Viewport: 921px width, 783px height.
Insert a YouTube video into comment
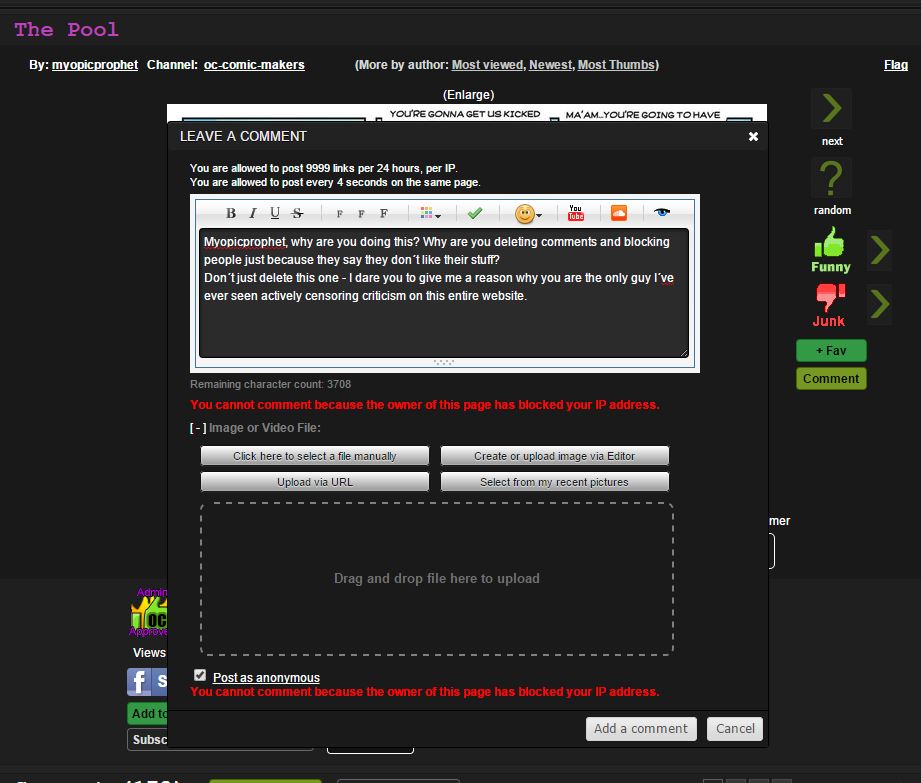click(576, 213)
